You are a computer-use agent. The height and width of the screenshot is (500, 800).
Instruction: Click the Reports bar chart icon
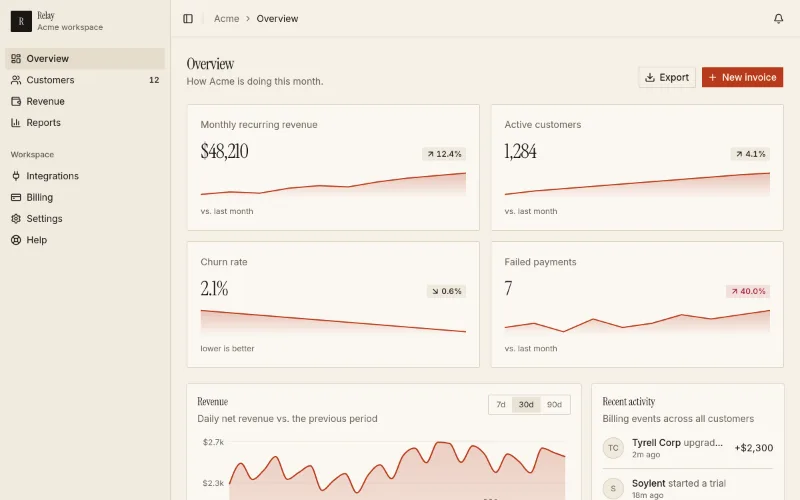(x=16, y=122)
